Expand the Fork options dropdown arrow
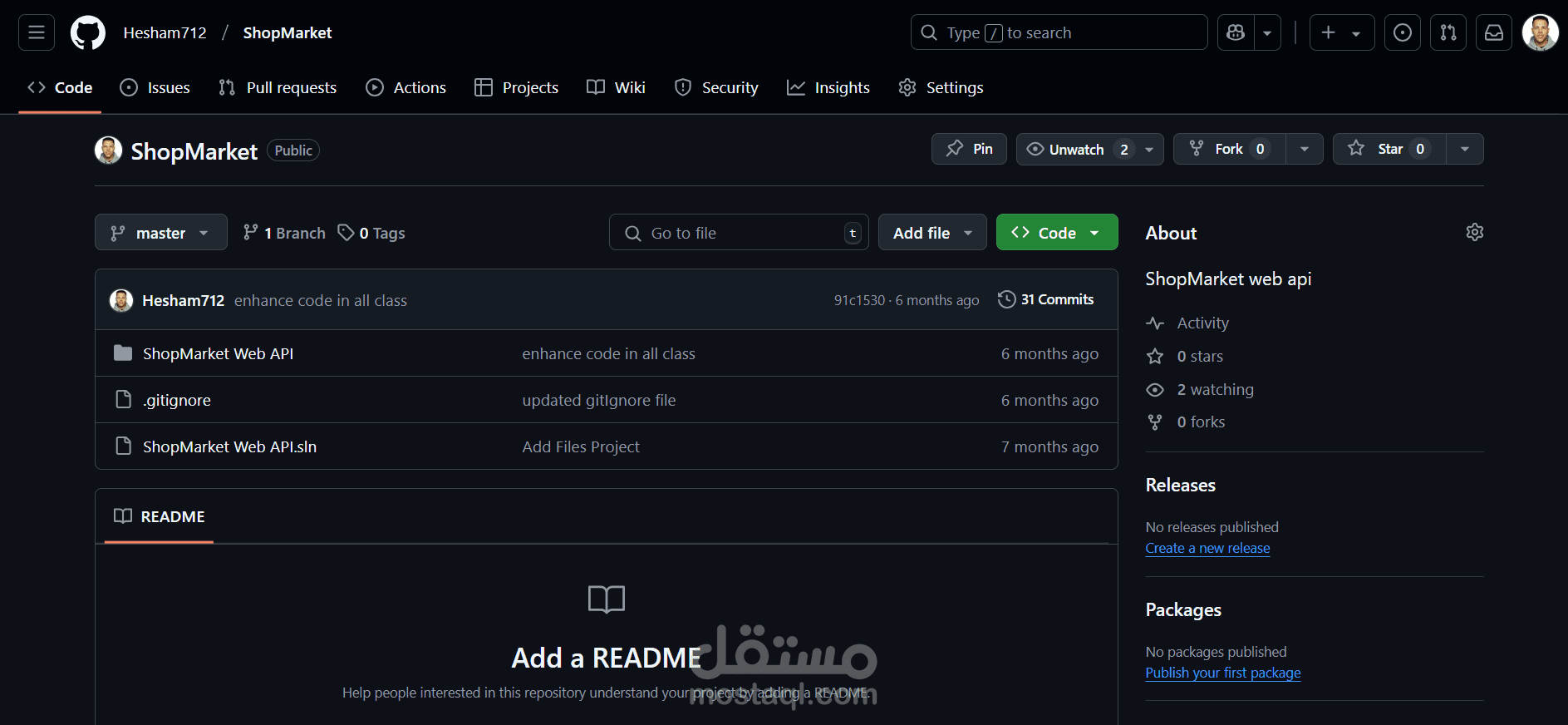Screen dimensions: 1568x725 1305,149
